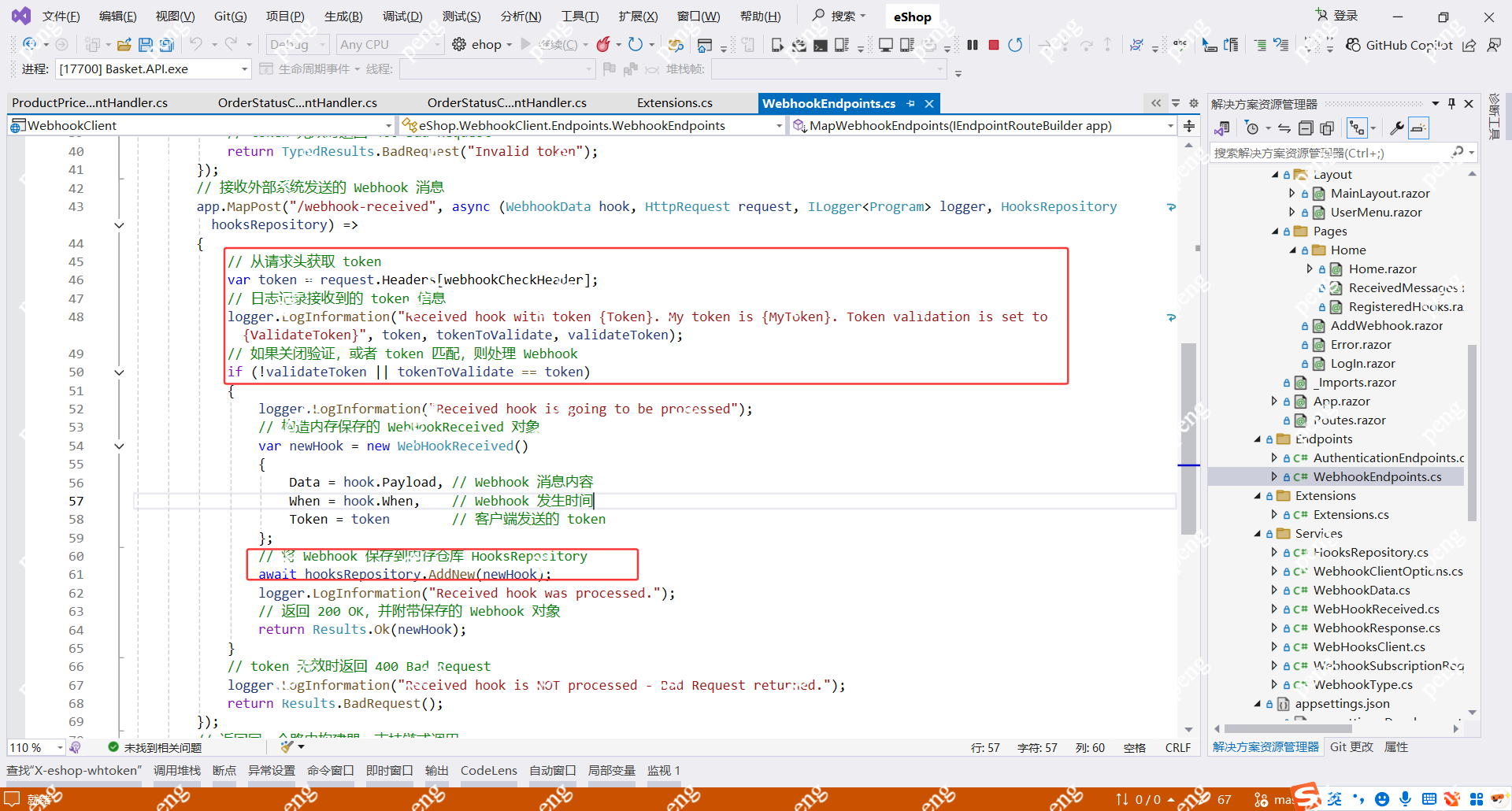Save the current file
This screenshot has width=1512, height=811.
(x=146, y=45)
